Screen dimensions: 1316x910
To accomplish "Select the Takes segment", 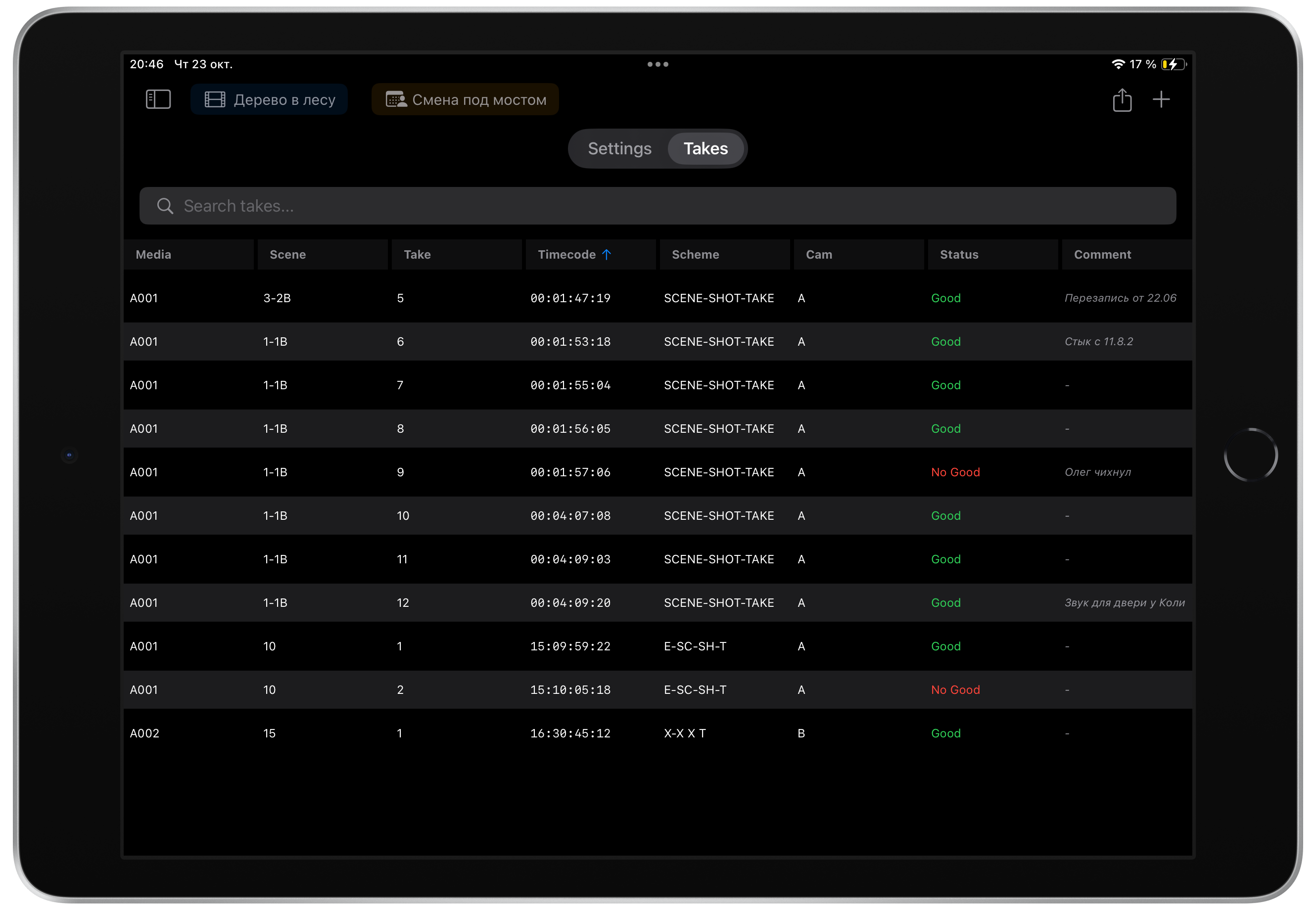I will pyautogui.click(x=705, y=149).
